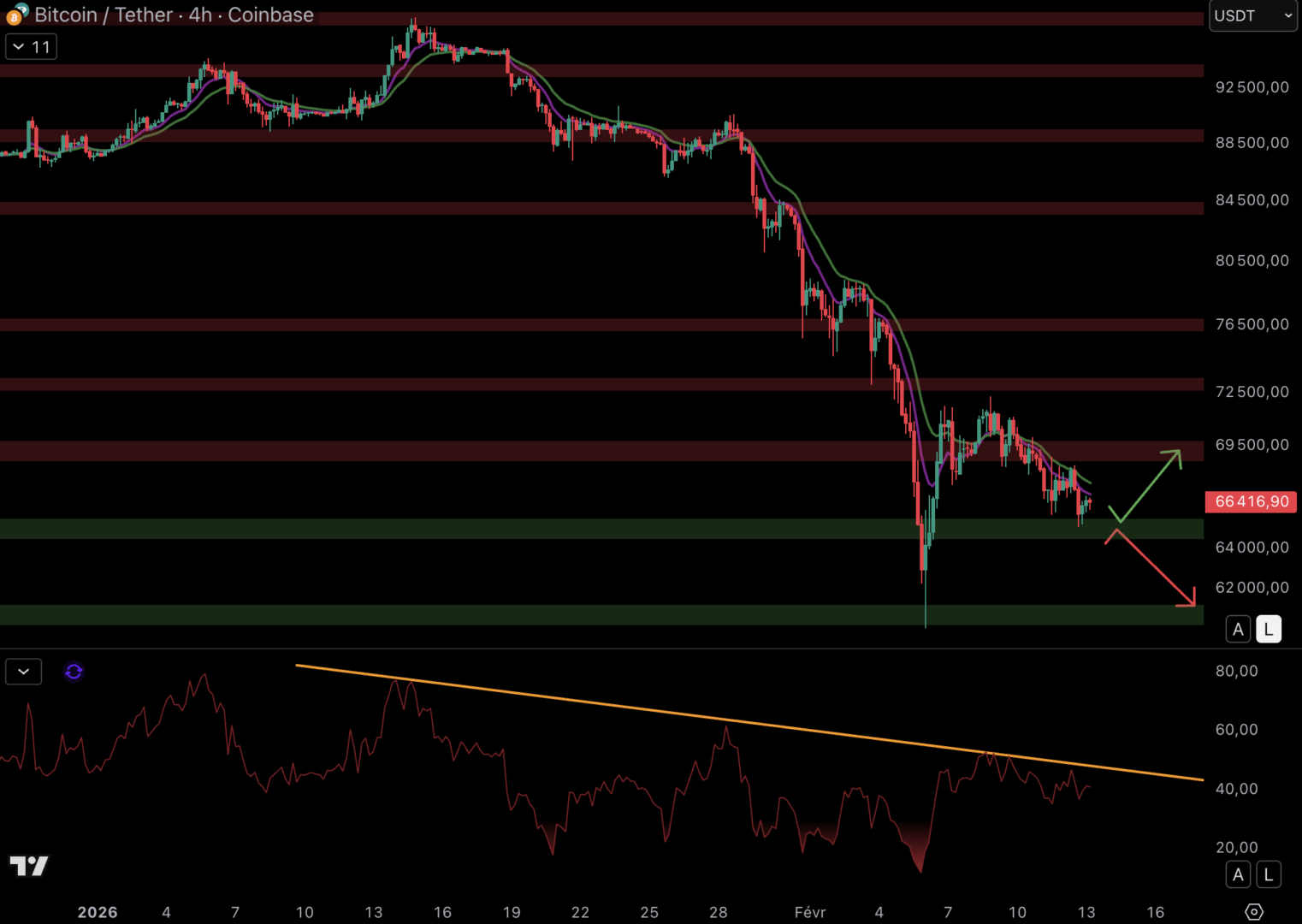This screenshot has height=924, width=1302.
Task: Open chart settings hexagon gear icon
Action: [1253, 912]
